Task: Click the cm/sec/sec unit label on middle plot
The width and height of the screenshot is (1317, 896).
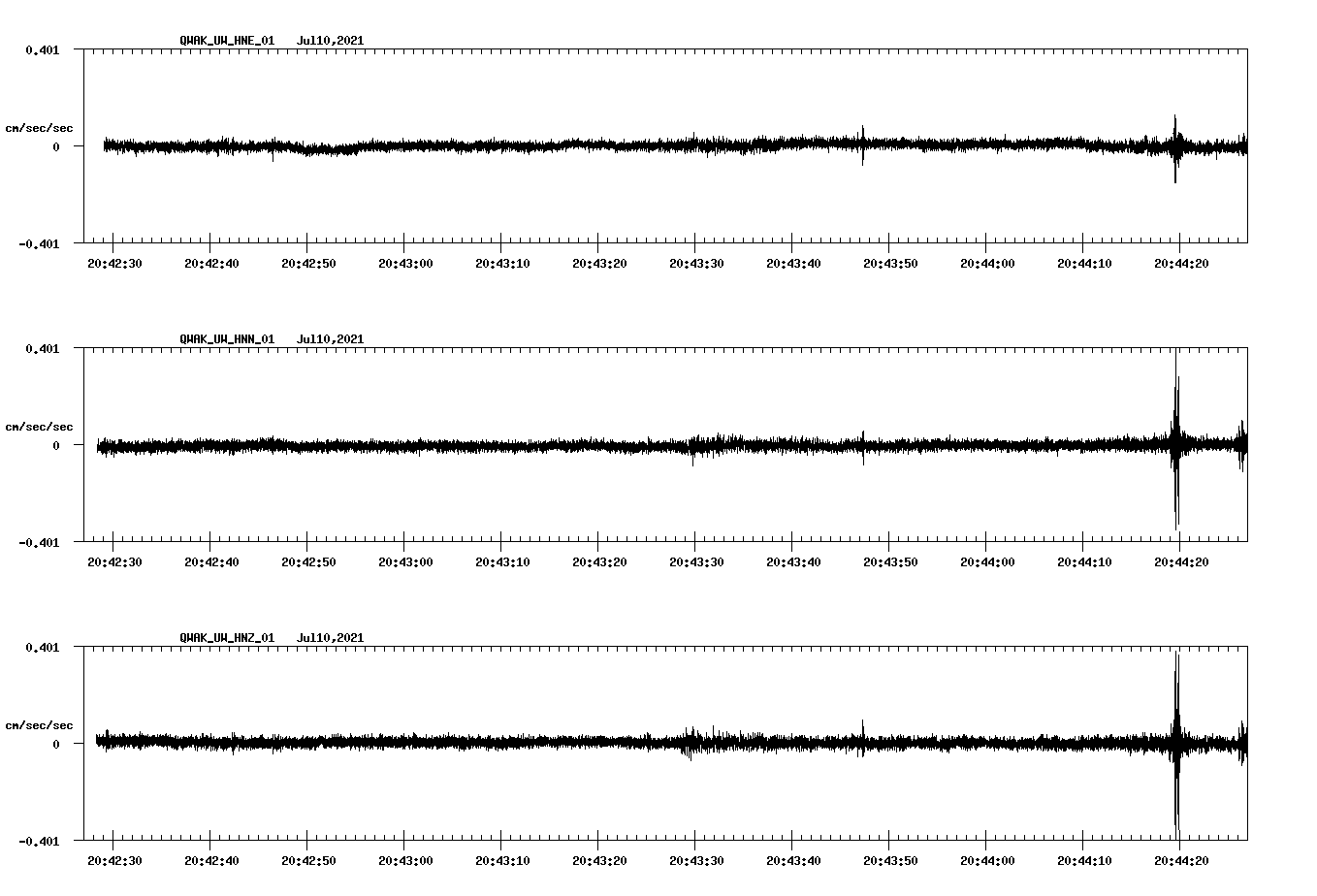Action: tap(39, 425)
